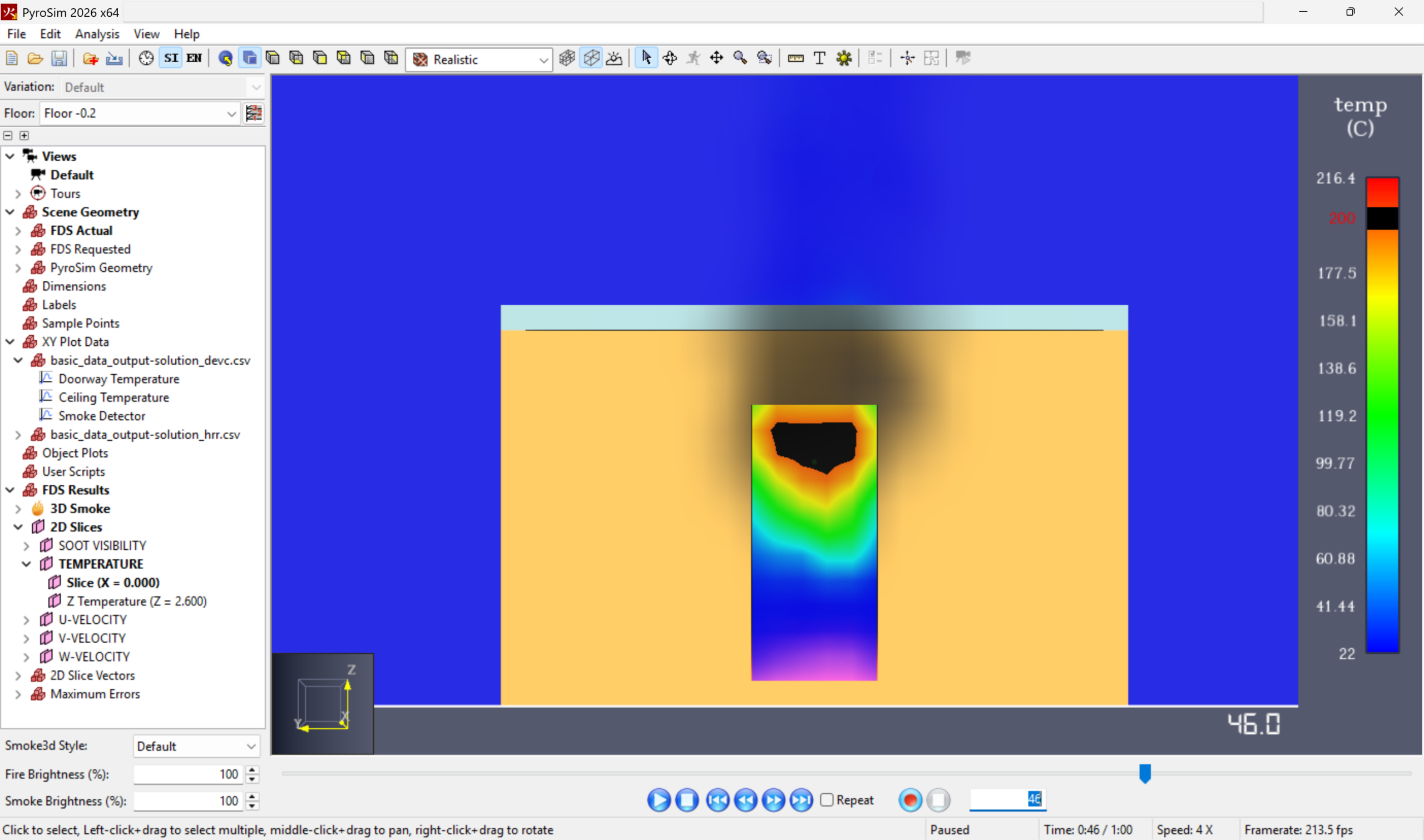Choose the Select arrow tool
The height and width of the screenshot is (840, 1424).
coord(646,58)
